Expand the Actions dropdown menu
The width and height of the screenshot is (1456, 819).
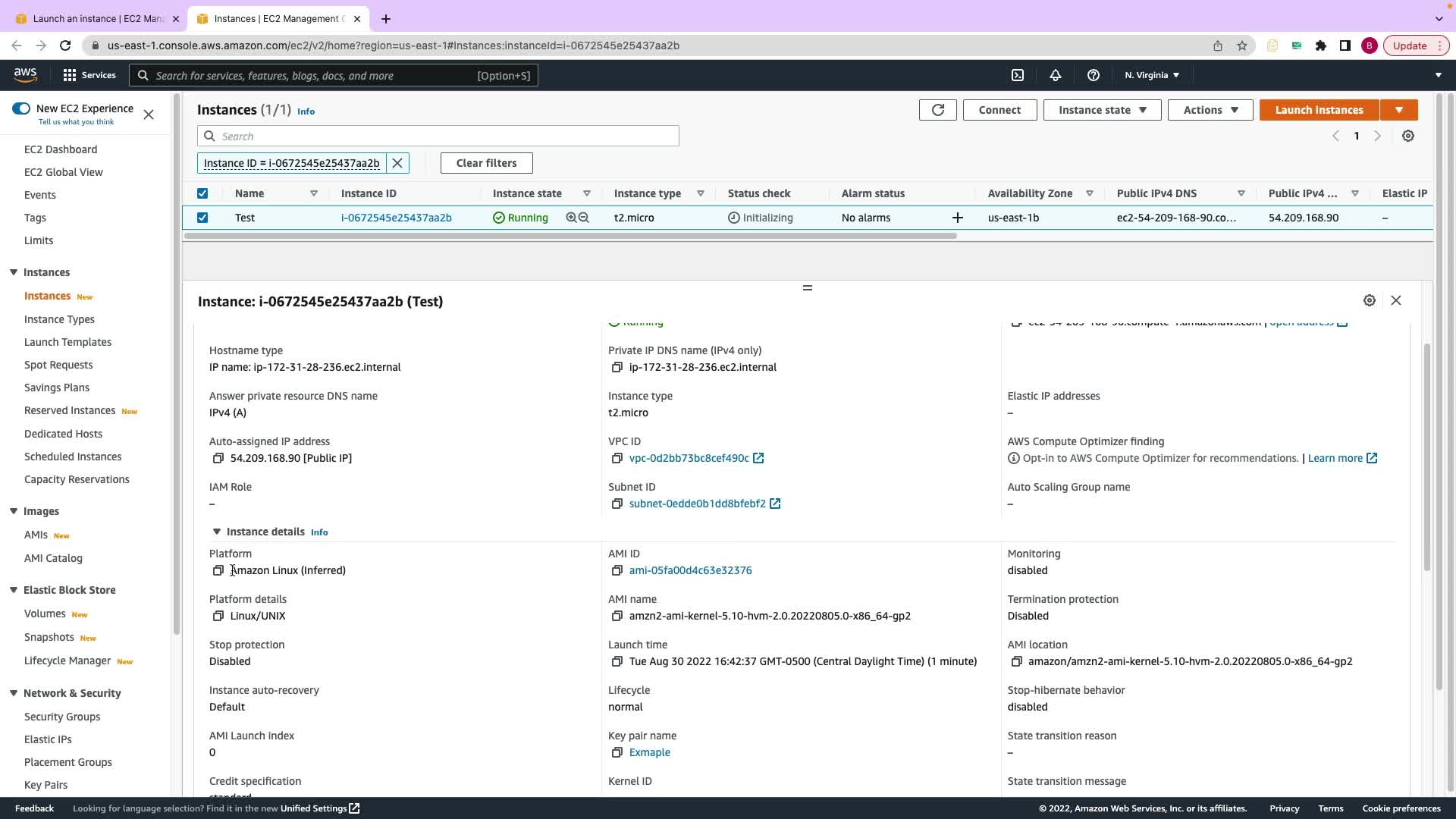coord(1210,110)
